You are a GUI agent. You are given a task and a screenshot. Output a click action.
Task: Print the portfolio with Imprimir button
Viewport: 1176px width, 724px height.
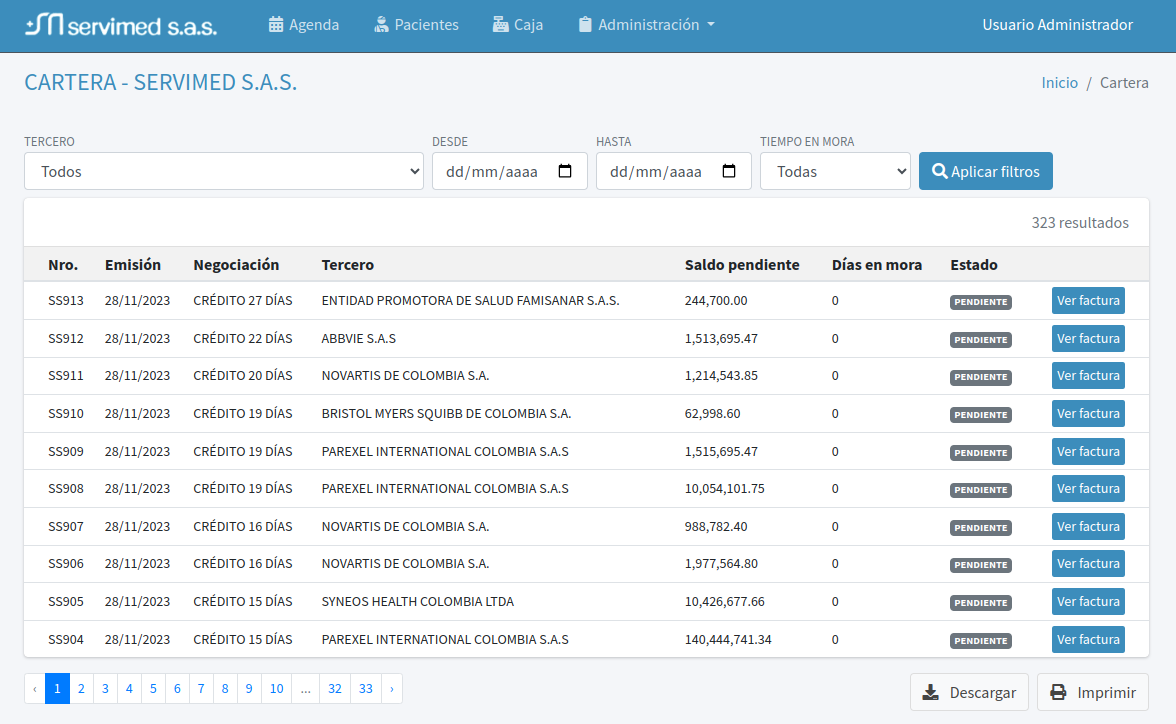point(1092,692)
